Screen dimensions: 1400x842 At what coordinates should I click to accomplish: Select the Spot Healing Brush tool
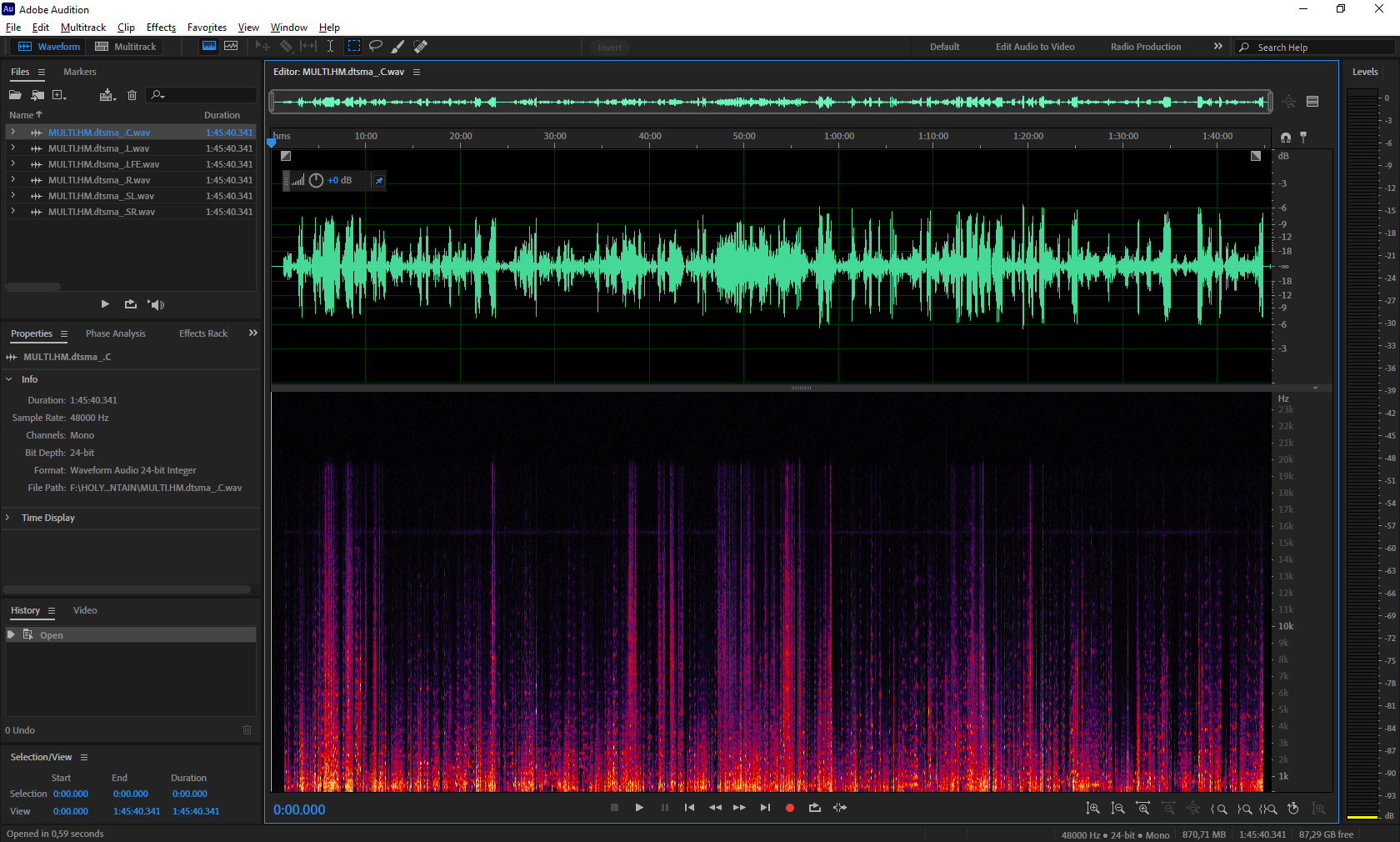pyautogui.click(x=421, y=47)
